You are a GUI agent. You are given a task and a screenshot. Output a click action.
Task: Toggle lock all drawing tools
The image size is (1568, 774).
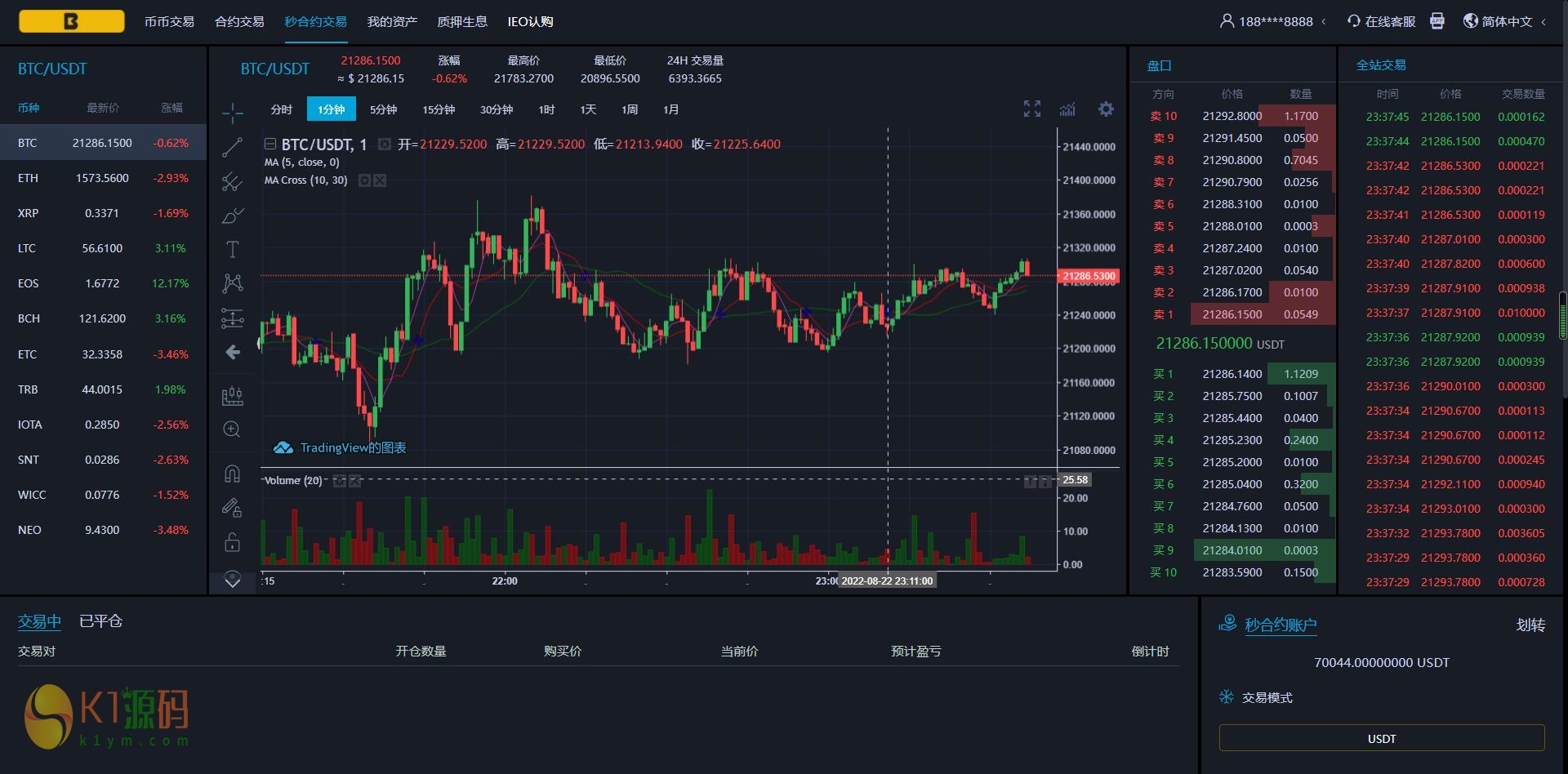233,542
